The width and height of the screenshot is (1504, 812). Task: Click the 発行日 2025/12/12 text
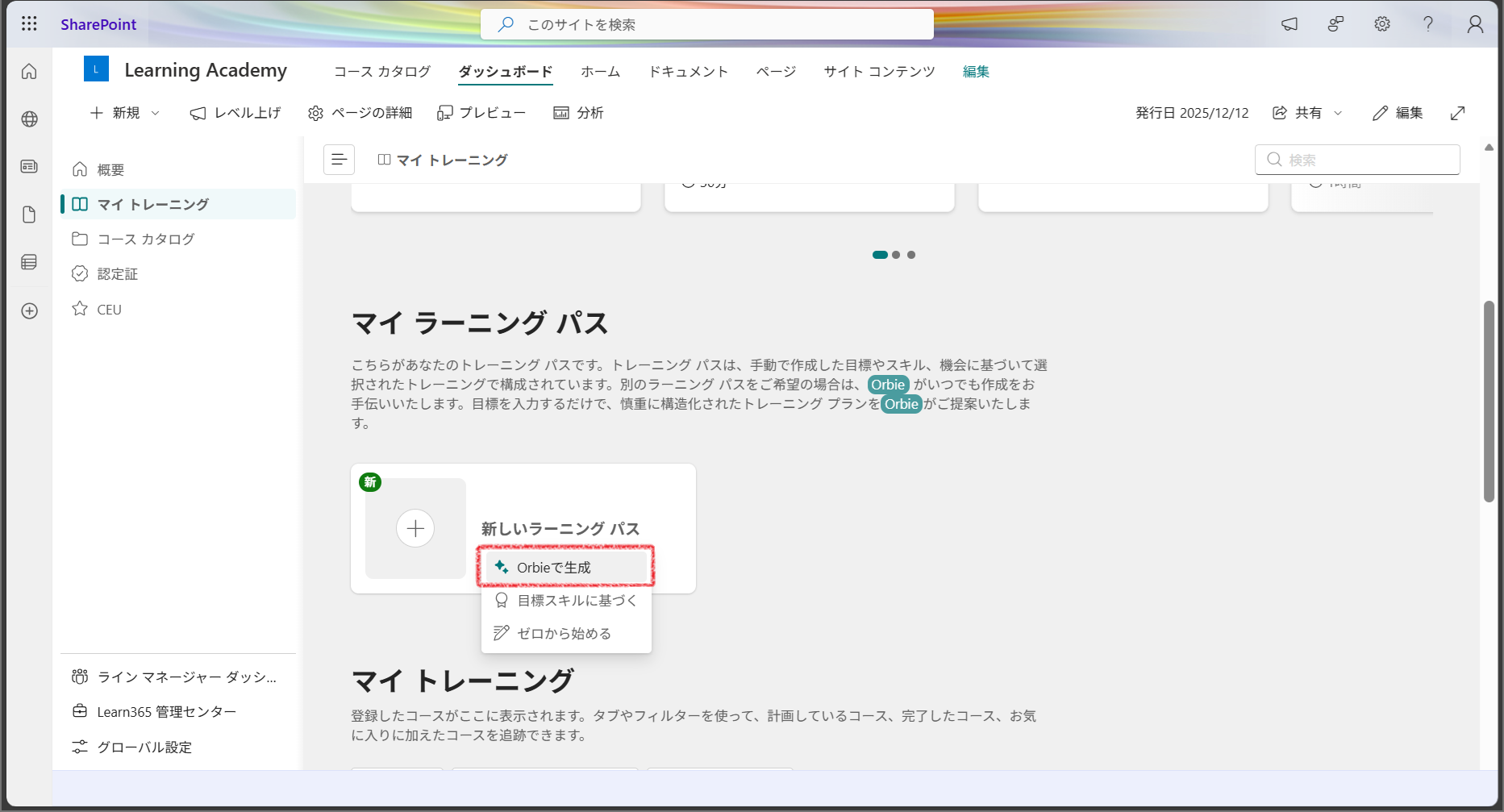coord(1192,113)
